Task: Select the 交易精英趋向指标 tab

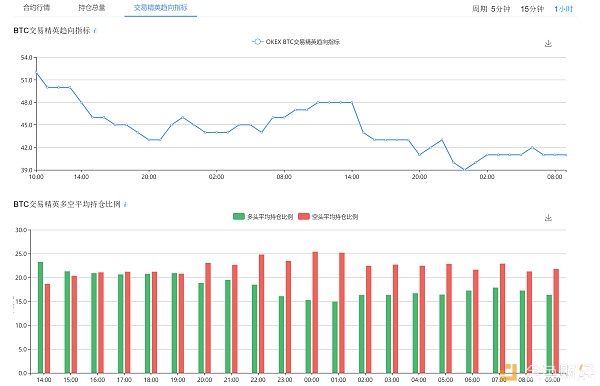Action: coord(160,8)
